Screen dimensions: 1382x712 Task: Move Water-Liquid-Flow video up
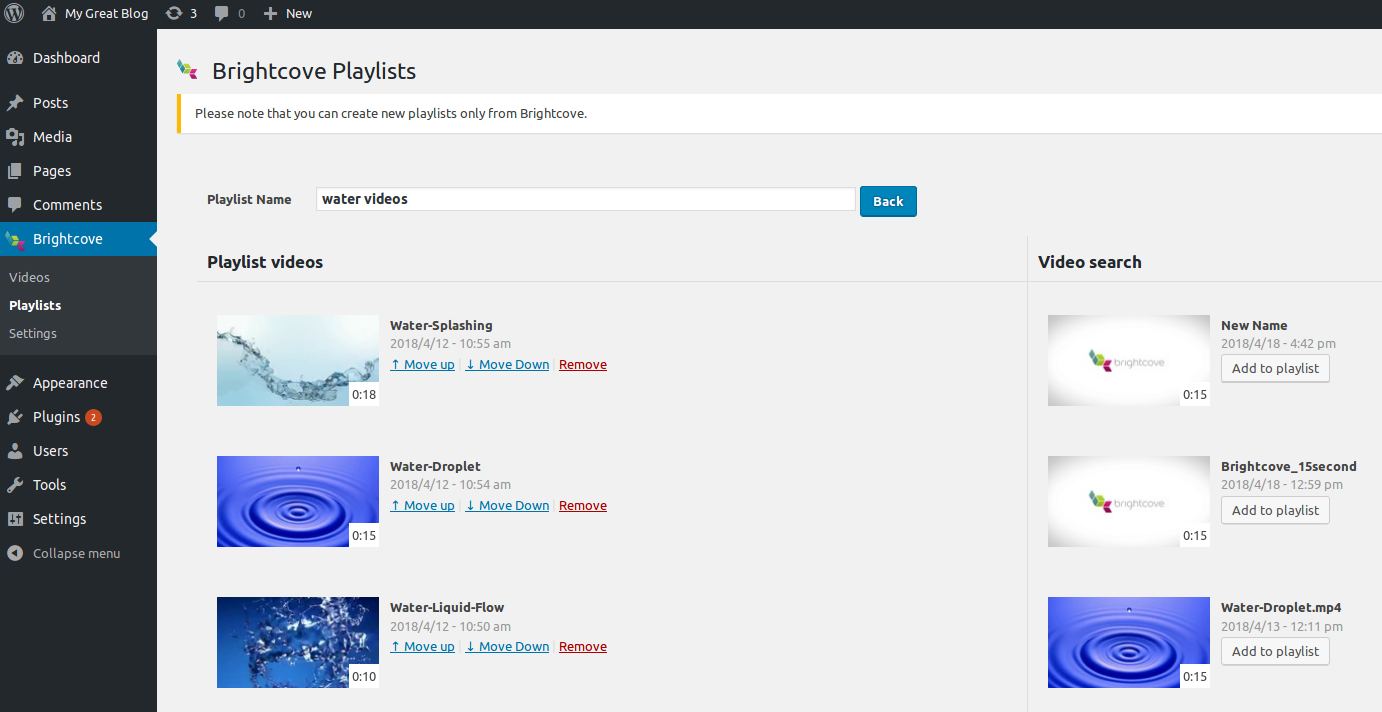point(422,647)
